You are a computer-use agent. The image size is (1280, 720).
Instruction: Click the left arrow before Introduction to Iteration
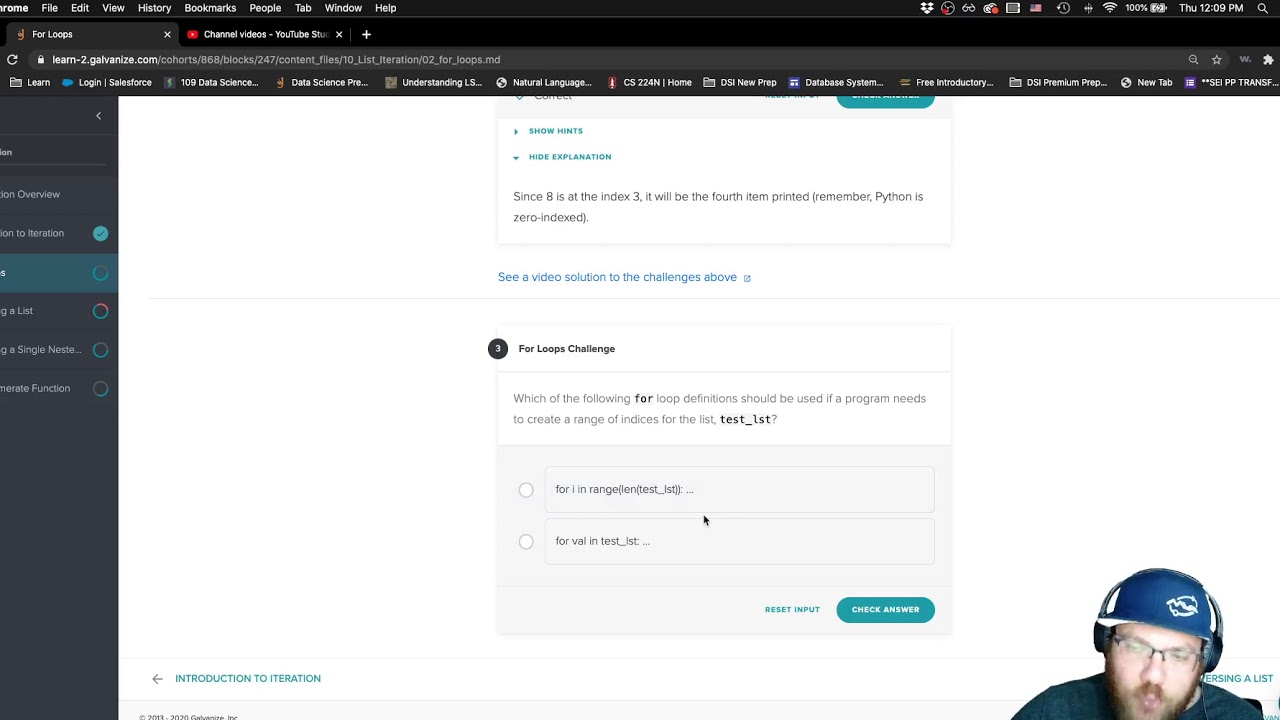click(157, 678)
